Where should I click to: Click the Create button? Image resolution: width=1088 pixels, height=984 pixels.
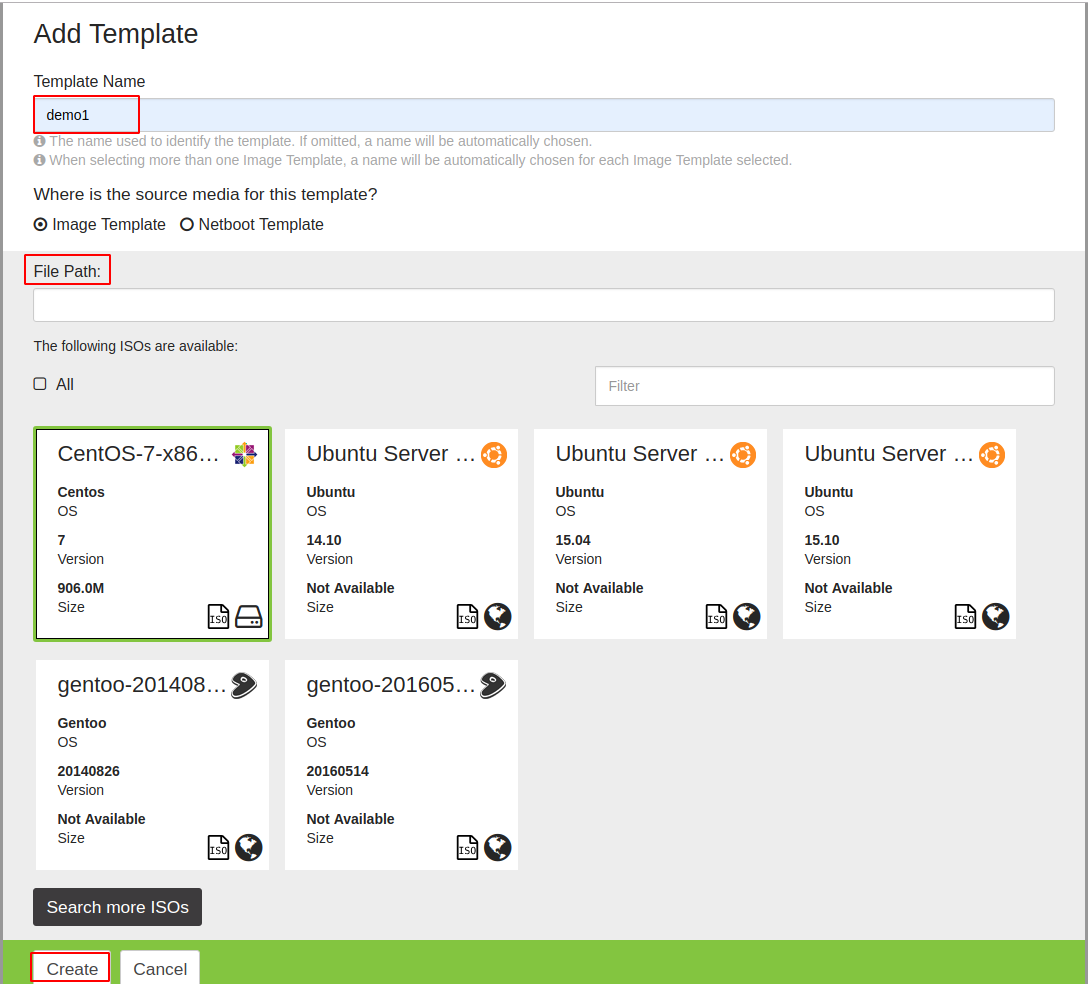[x=71, y=968]
